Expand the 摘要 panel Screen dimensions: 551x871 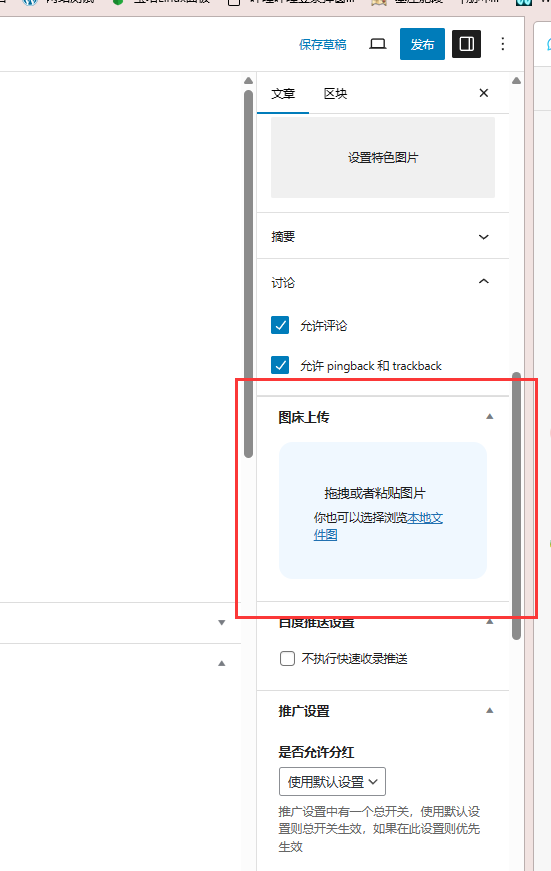pyautogui.click(x=383, y=237)
